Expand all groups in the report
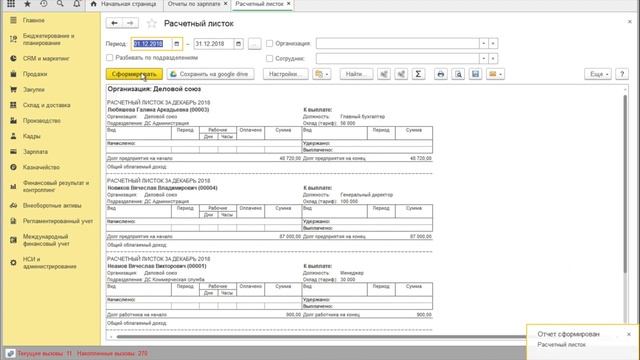This screenshot has width=640, height=360. [384, 74]
